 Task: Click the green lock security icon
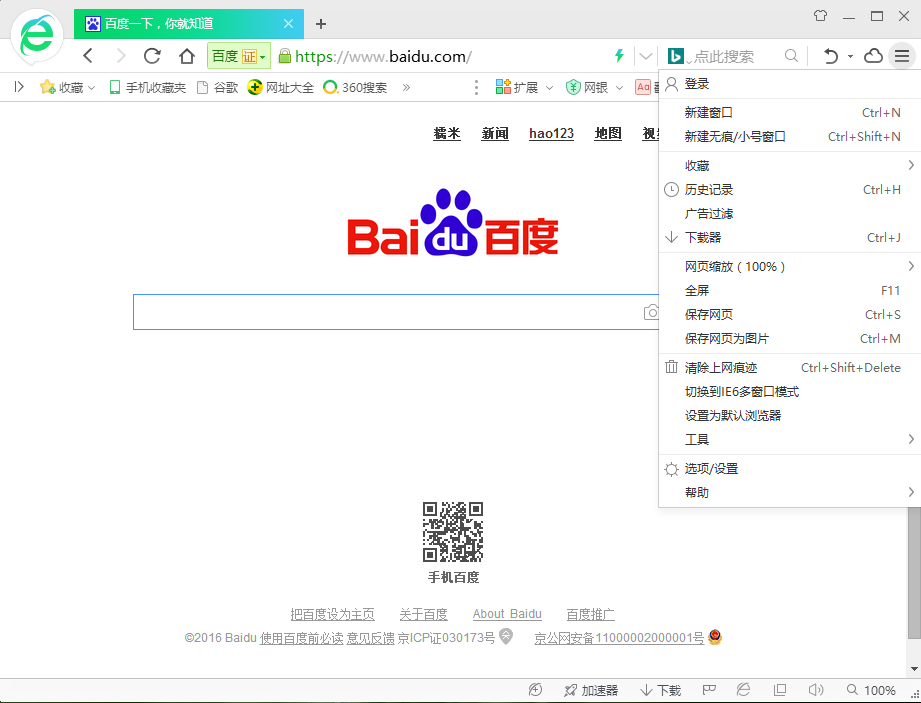[285, 56]
